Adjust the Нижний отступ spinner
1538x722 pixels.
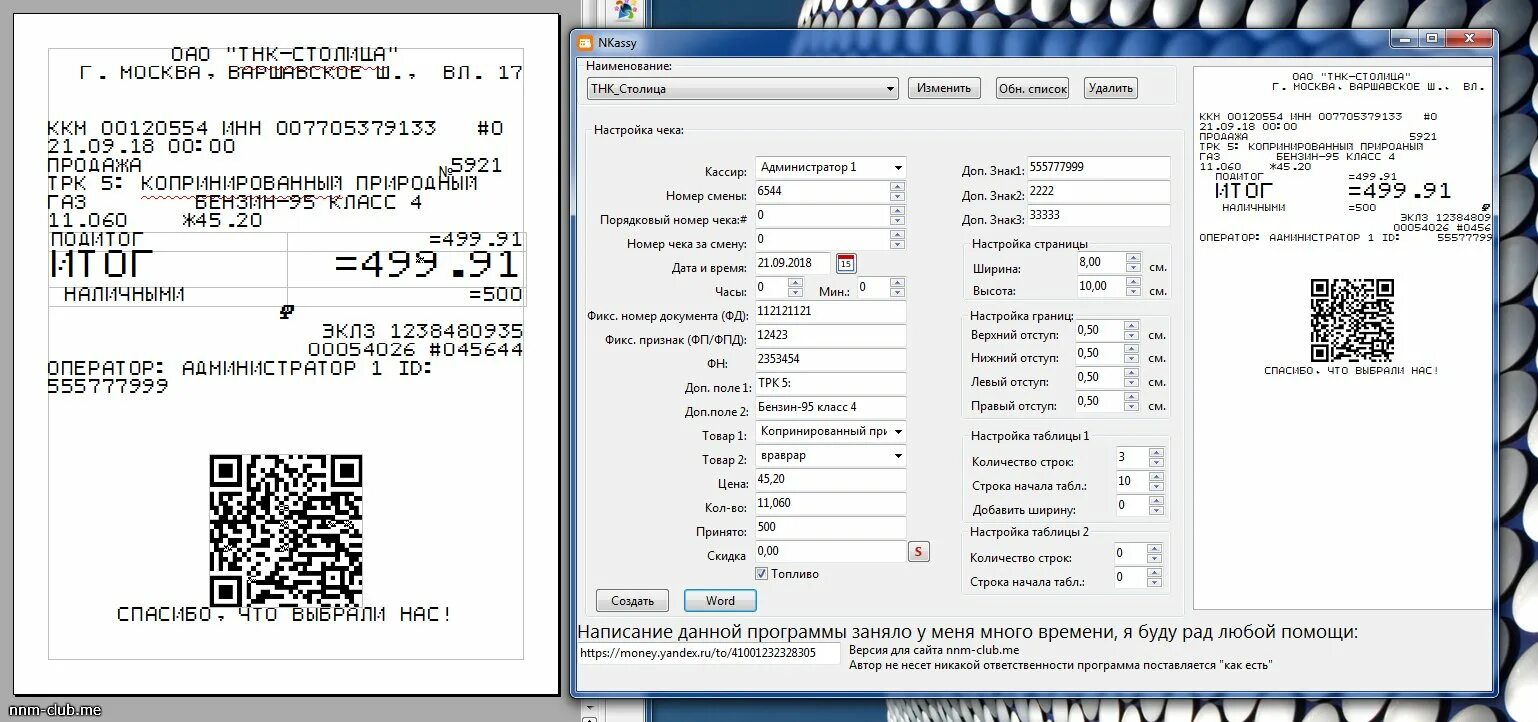click(x=1131, y=354)
